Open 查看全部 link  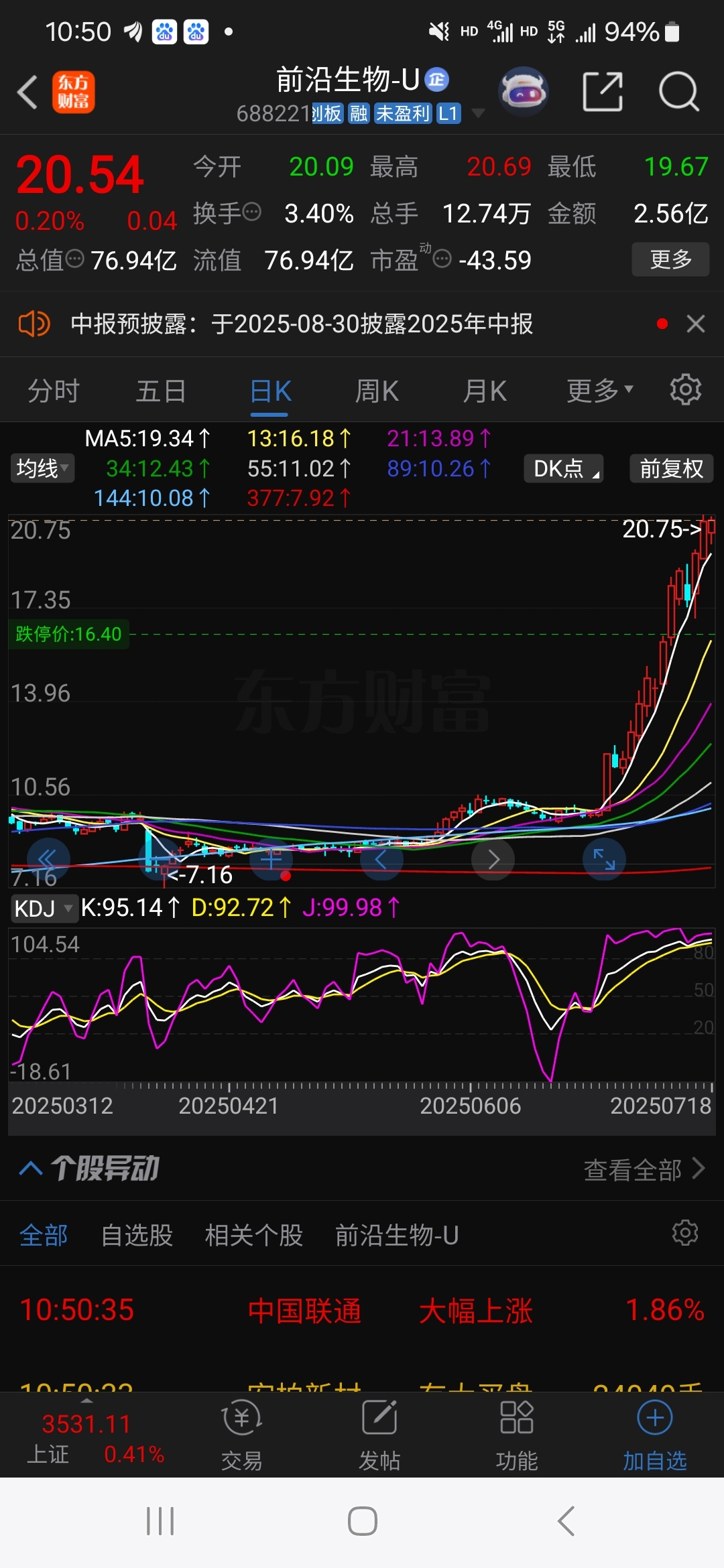pos(644,1169)
